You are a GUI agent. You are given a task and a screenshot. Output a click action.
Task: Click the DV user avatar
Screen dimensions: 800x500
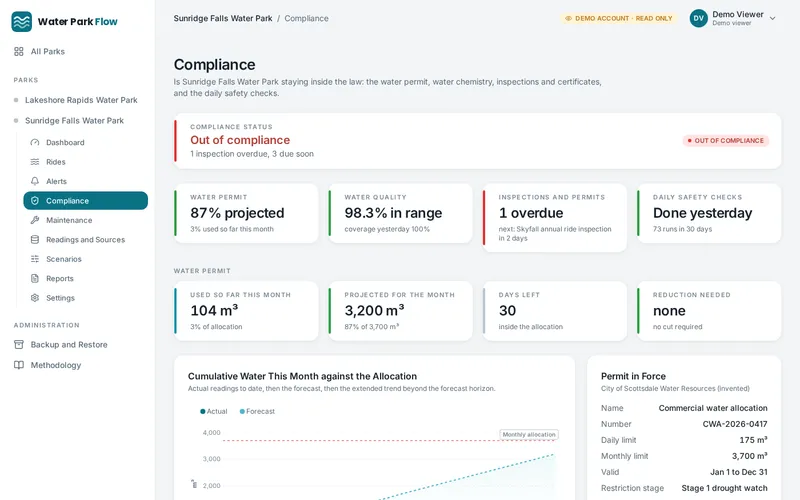click(698, 18)
